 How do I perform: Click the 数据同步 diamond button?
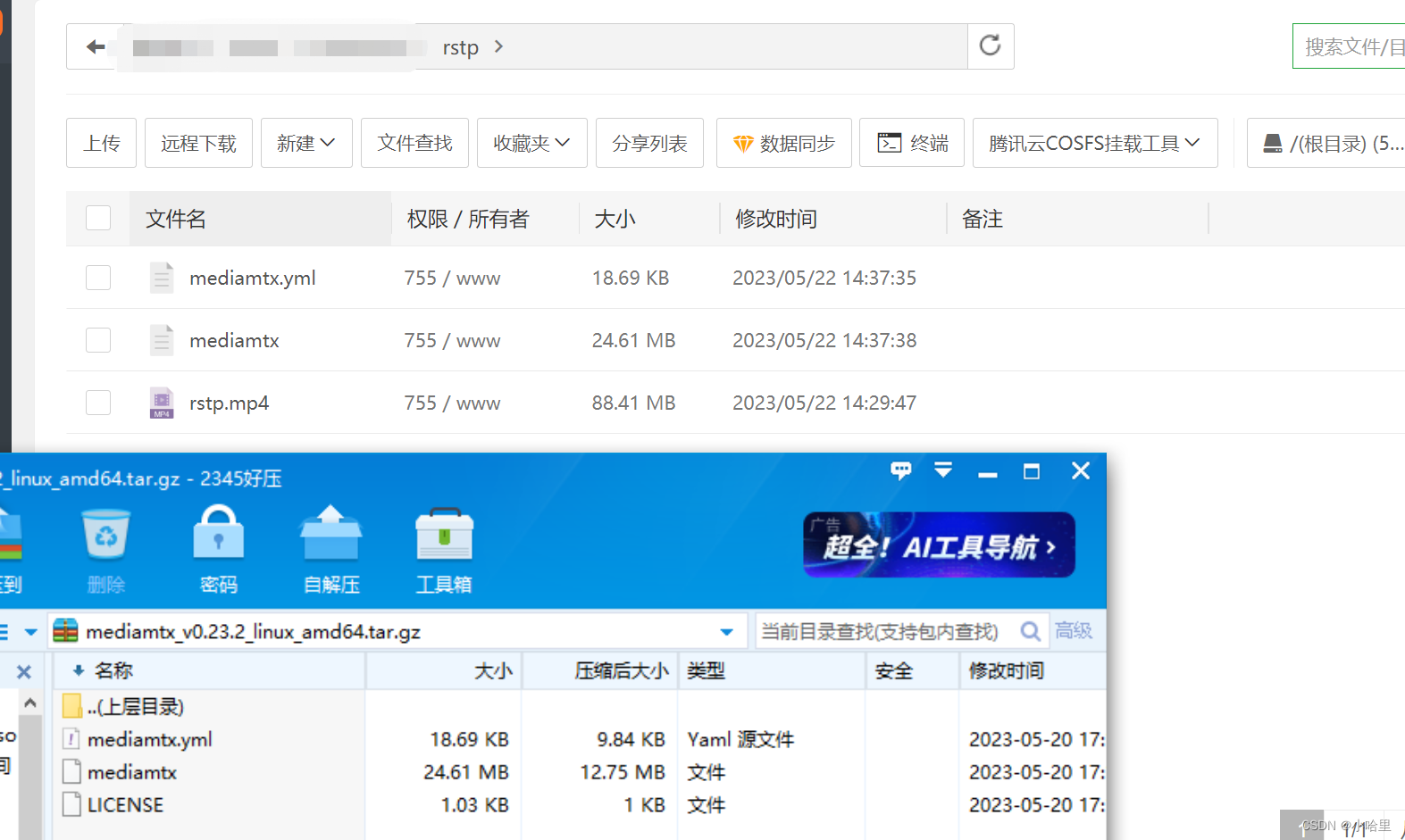coord(783,143)
